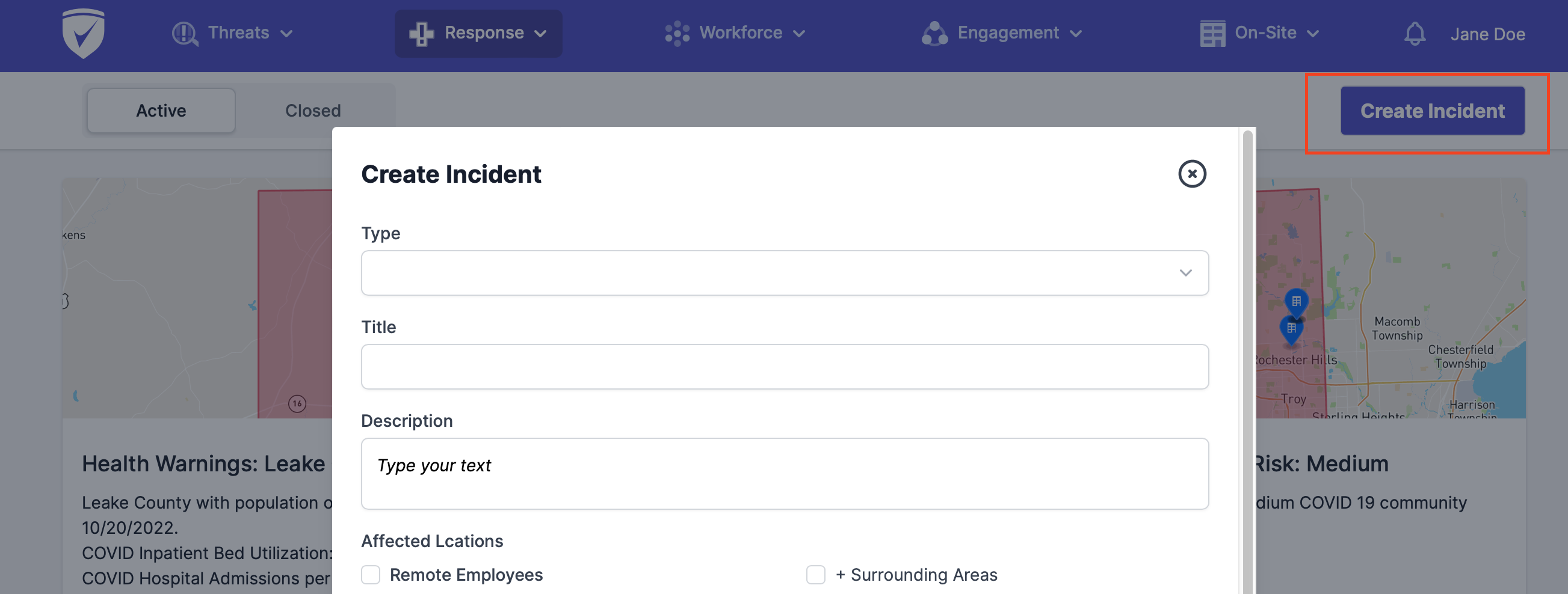Enable the Surrounding Areas checkbox
The width and height of the screenshot is (1568, 594).
816,575
